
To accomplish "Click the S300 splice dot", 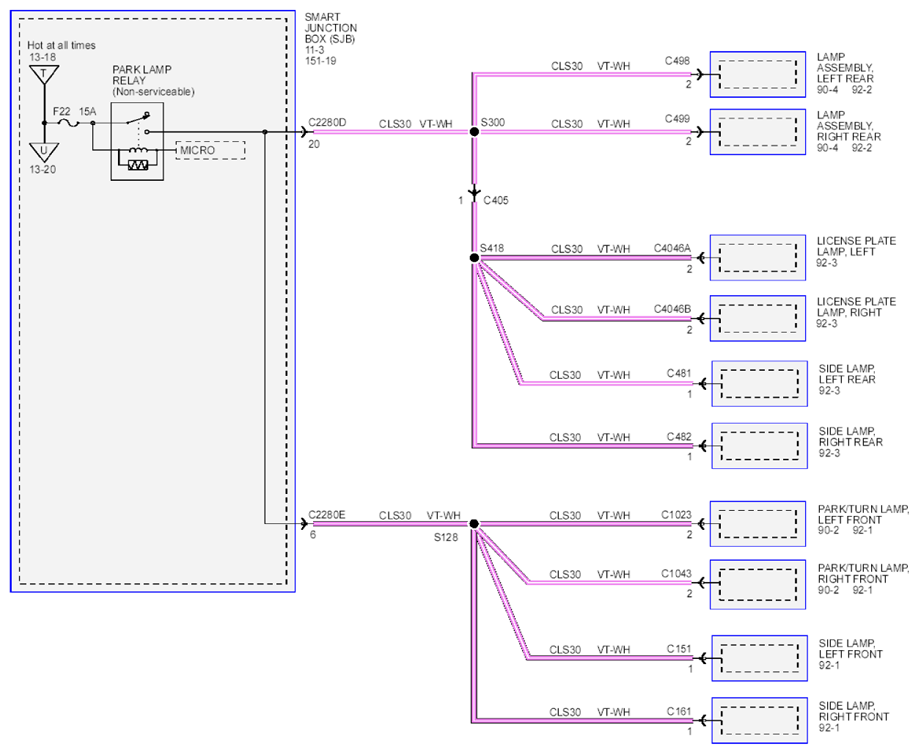I will (x=474, y=132).
